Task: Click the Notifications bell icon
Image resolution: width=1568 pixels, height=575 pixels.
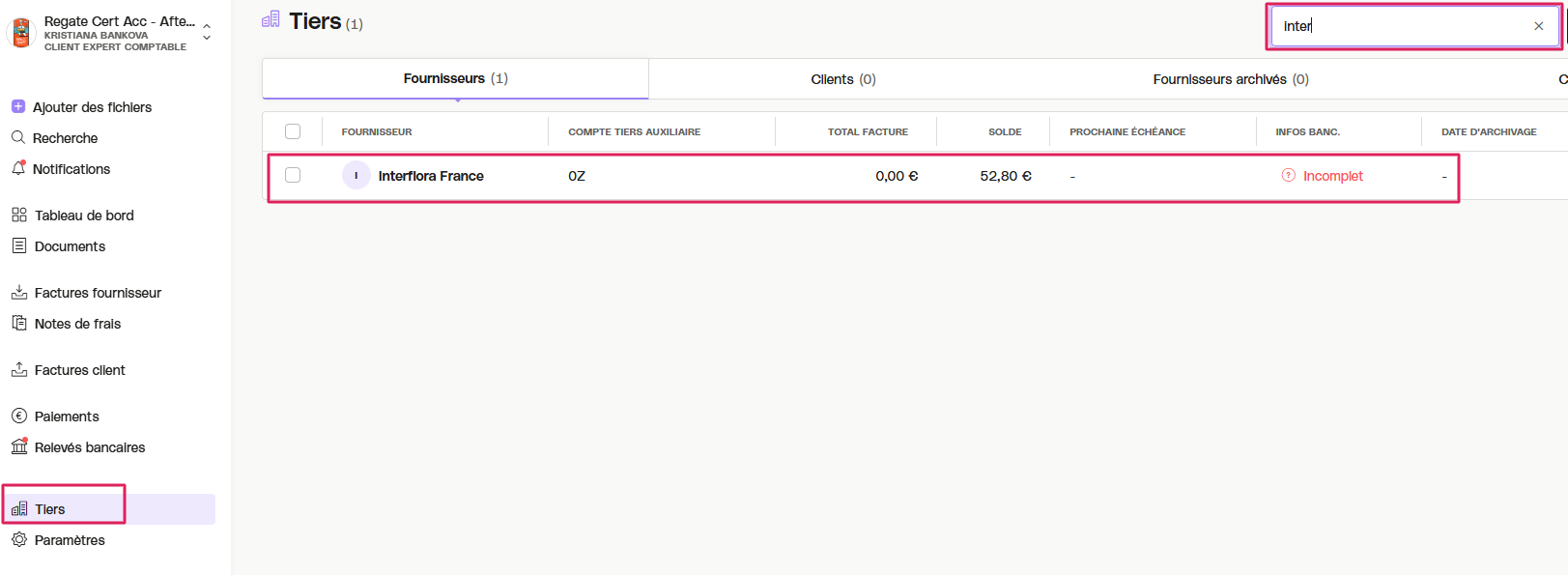Action: (18, 168)
